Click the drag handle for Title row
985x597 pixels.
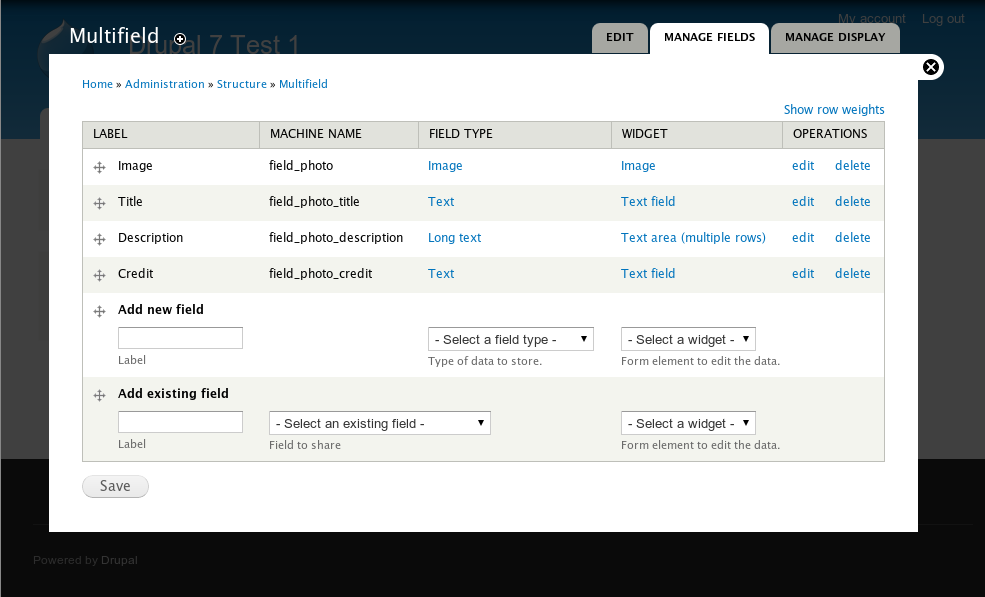click(x=99, y=203)
